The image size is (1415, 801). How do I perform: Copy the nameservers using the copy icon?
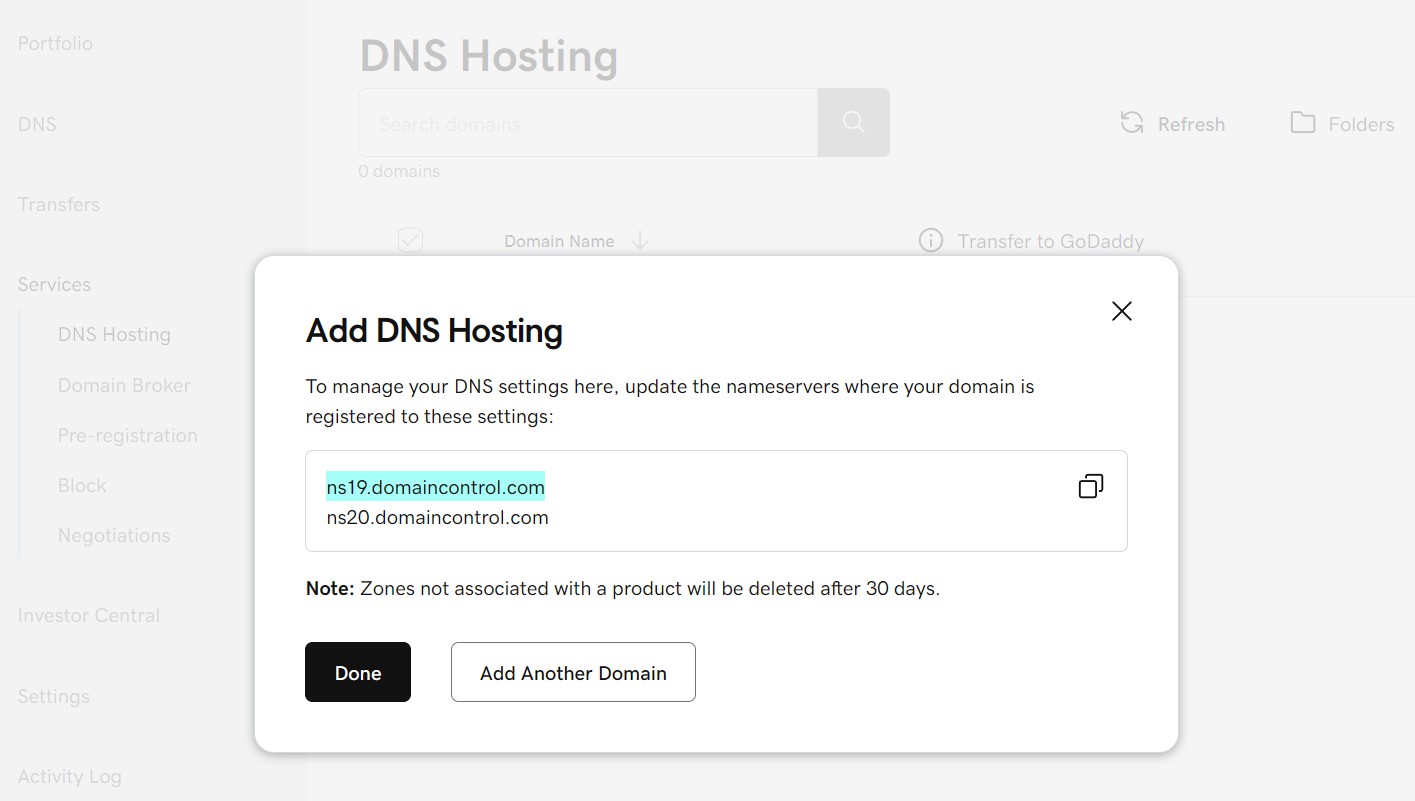[1089, 485]
